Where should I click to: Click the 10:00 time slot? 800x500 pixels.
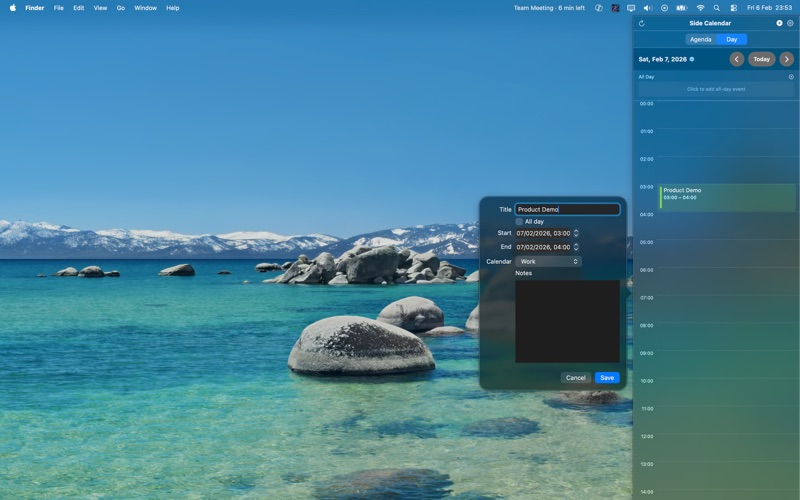pyautogui.click(x=726, y=392)
